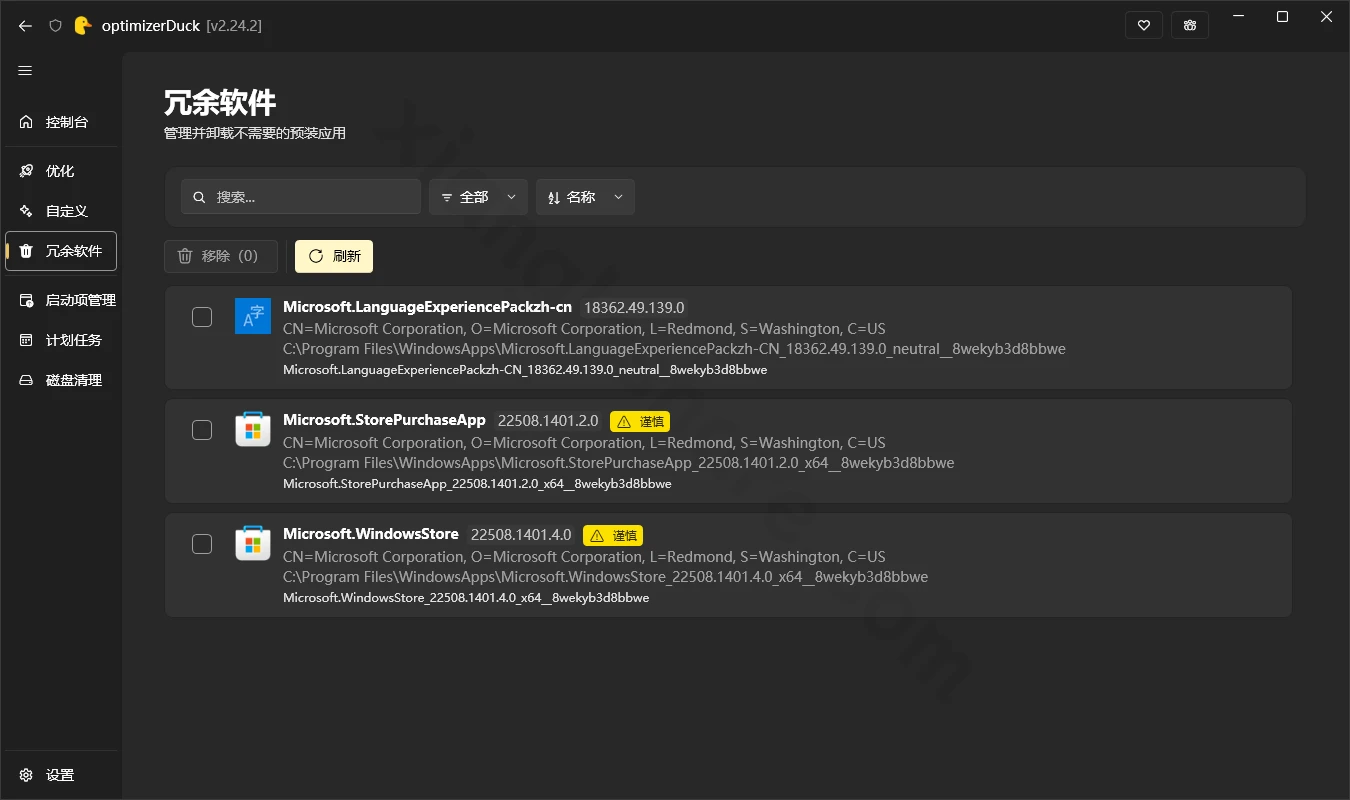Click the magnifier icon in search box
Image resolution: width=1350 pixels, height=800 pixels.
pyautogui.click(x=199, y=197)
